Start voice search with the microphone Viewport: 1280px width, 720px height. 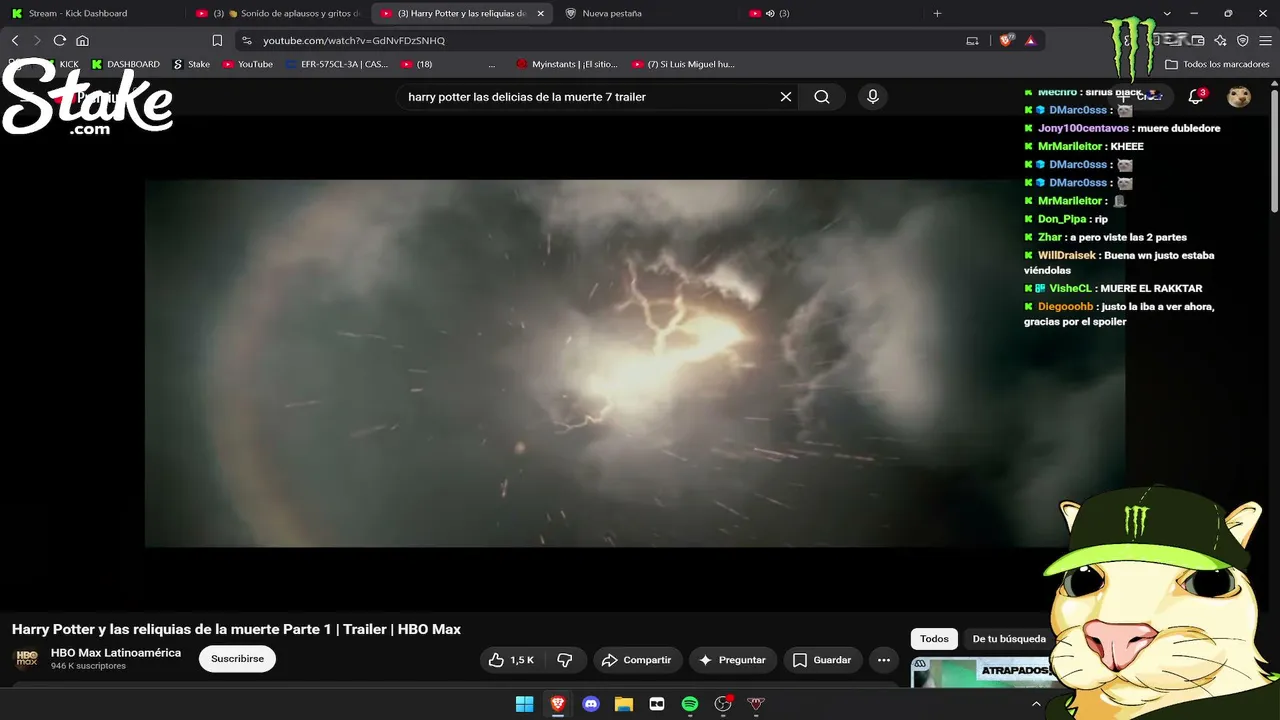coord(873,97)
